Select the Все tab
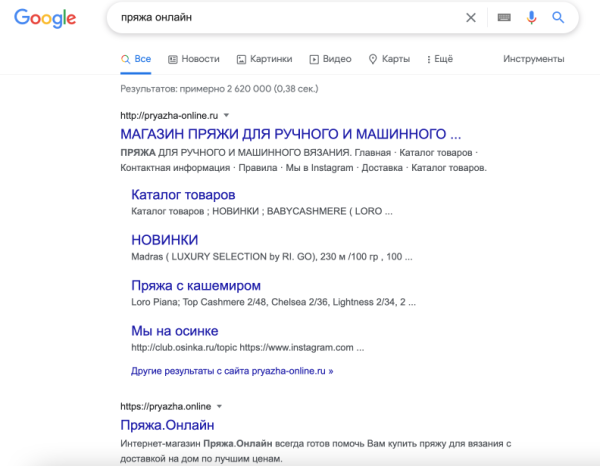Image resolution: width=600 pixels, height=466 pixels. coord(136,59)
